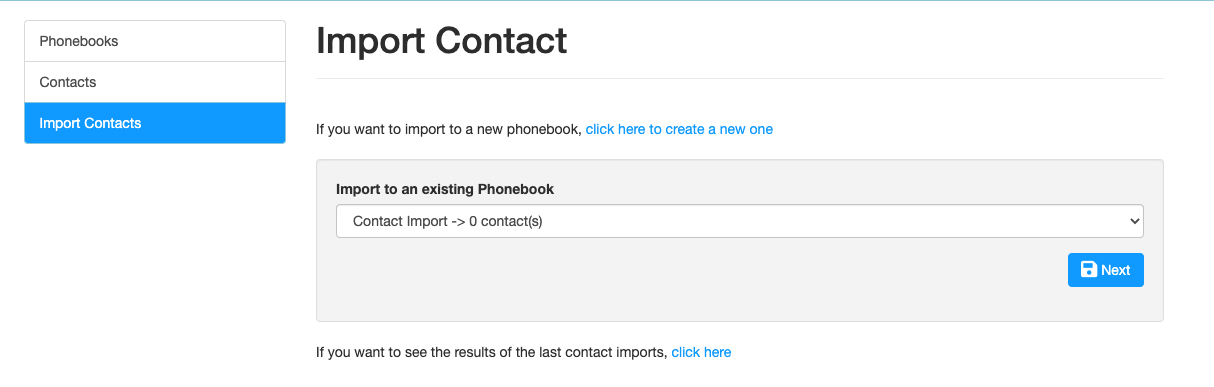Switch to Phonebooks in the left navigation
The image size is (1214, 387).
tap(155, 41)
